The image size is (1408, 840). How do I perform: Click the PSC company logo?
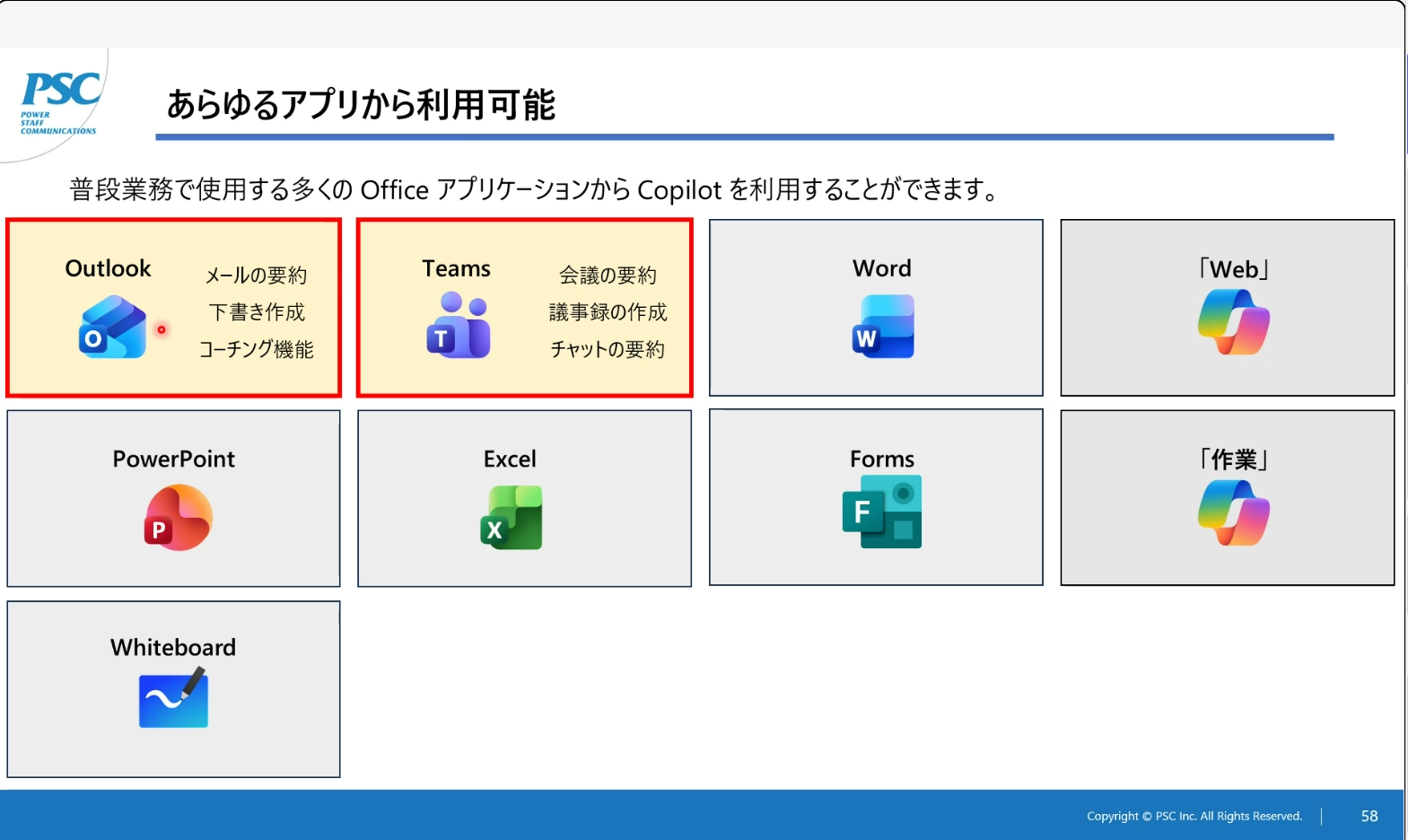[x=59, y=103]
